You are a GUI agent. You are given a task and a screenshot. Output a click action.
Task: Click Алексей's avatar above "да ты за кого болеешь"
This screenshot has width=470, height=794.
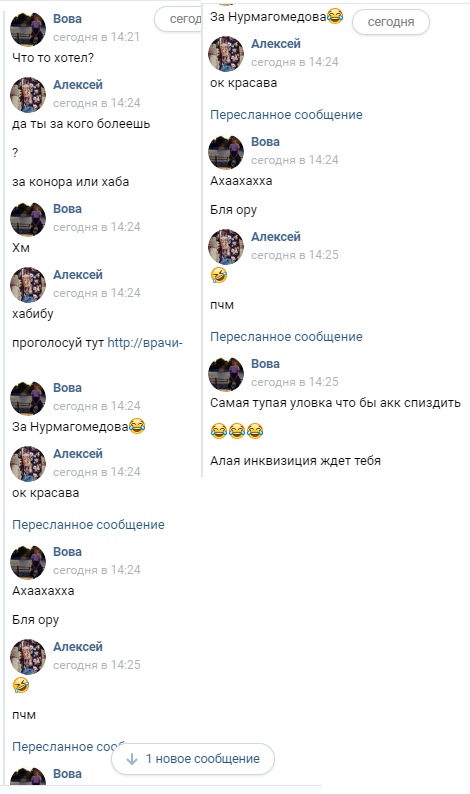click(x=28, y=94)
